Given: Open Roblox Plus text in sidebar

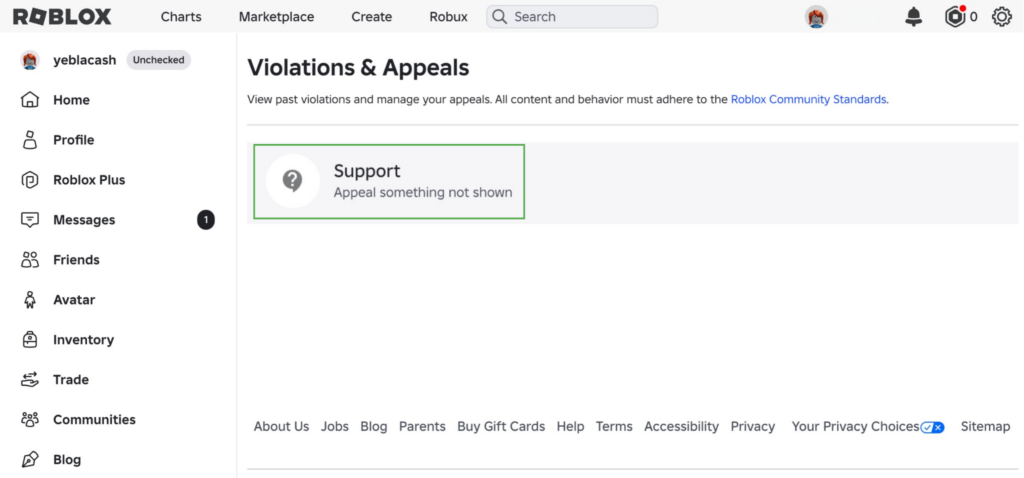Looking at the screenshot, I should click(x=89, y=180).
